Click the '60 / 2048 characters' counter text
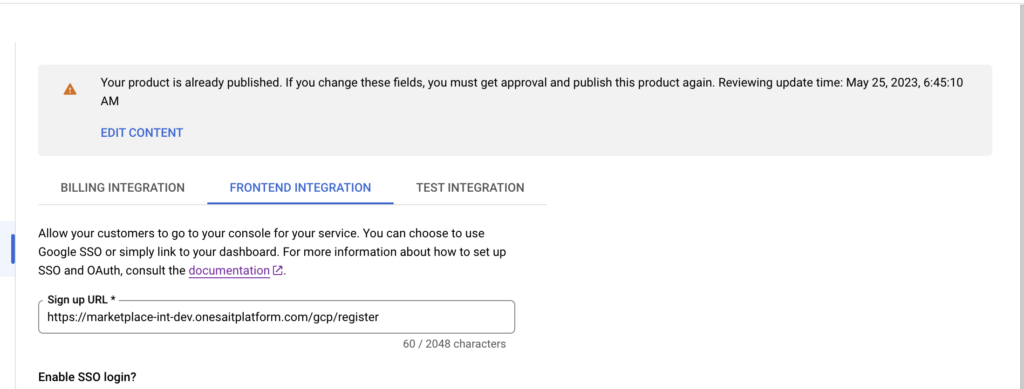The width and height of the screenshot is (1024, 389). (455, 343)
